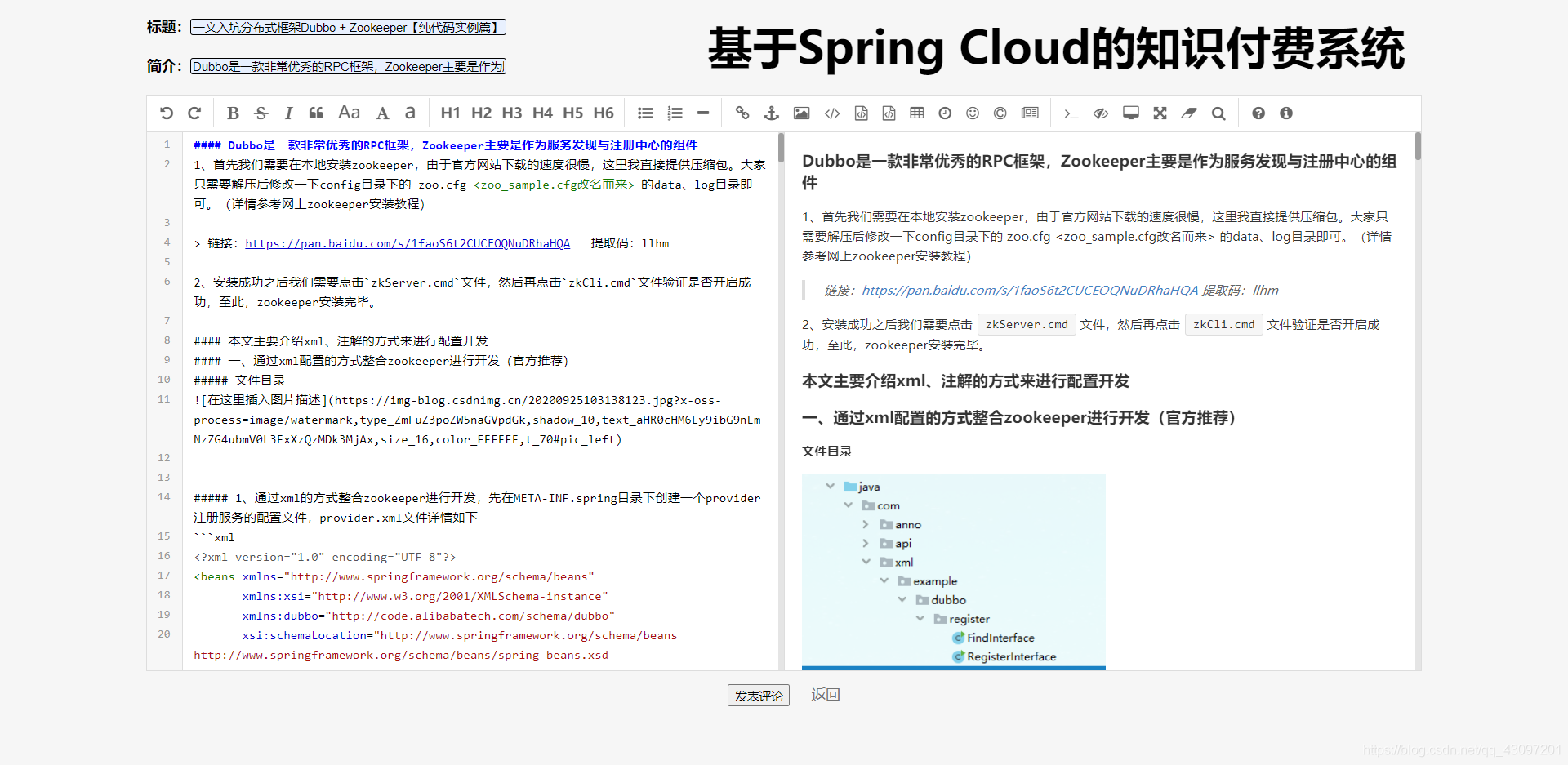Insert an H5 heading

coord(573,113)
